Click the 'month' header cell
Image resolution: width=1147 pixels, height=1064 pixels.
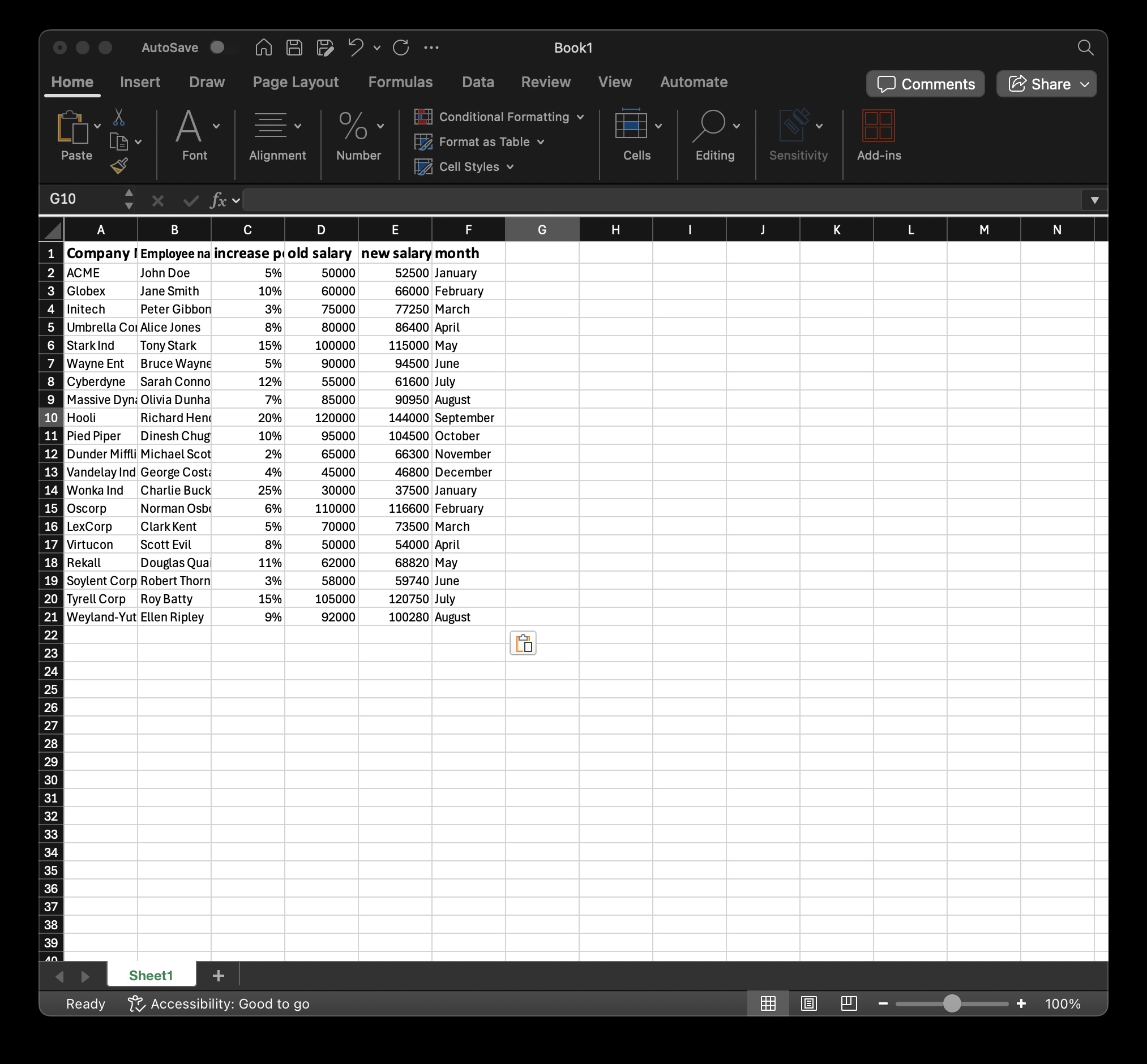click(x=469, y=254)
